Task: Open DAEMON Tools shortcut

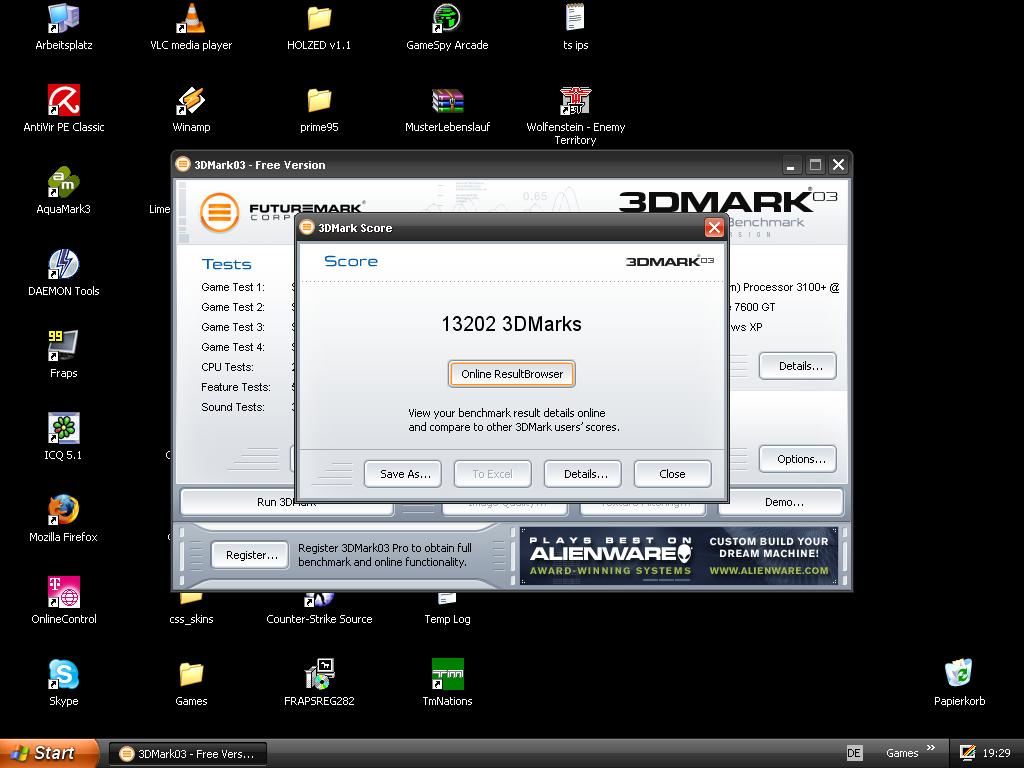Action: point(63,273)
